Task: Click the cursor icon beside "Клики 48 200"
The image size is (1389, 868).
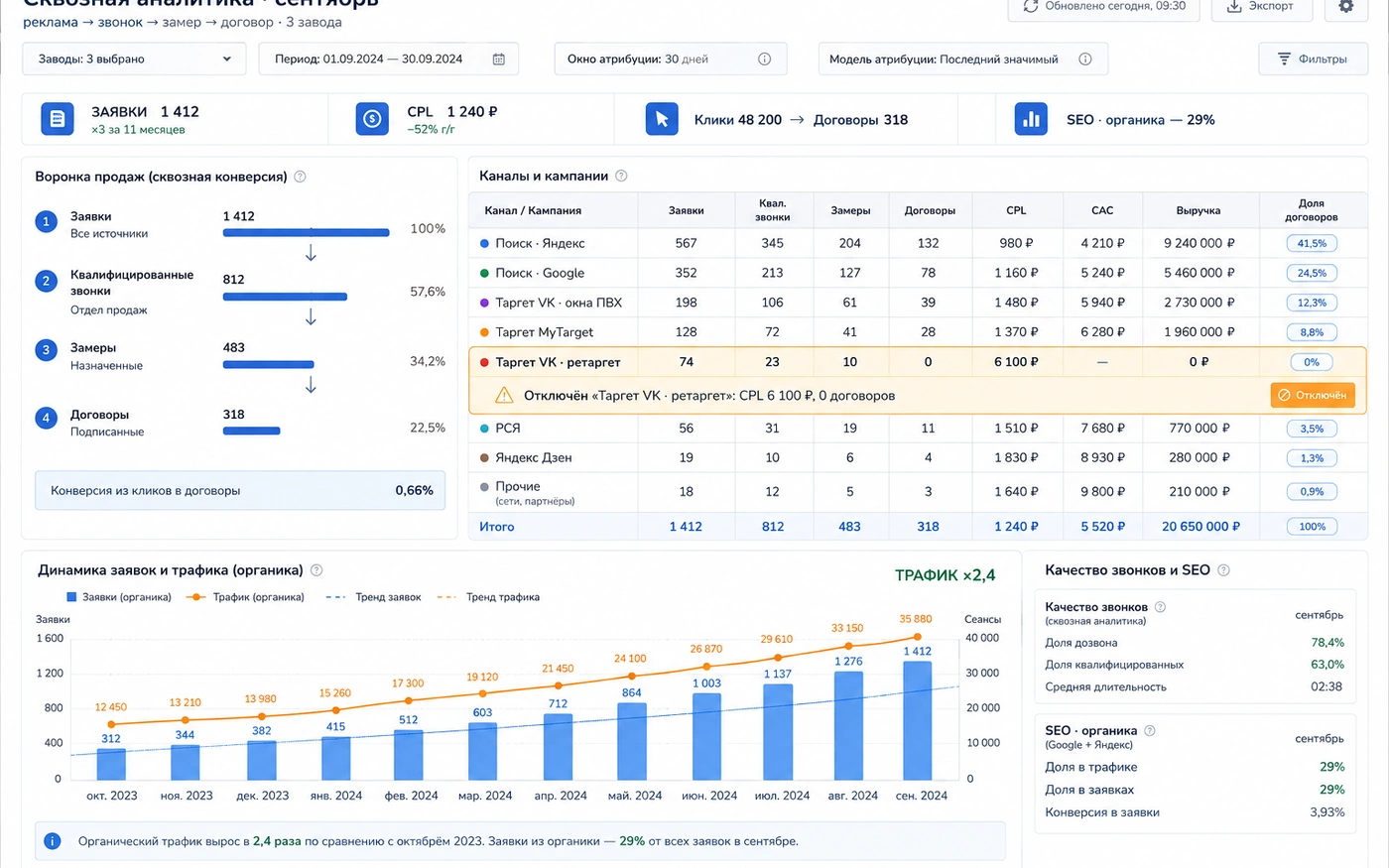Action: (x=662, y=119)
